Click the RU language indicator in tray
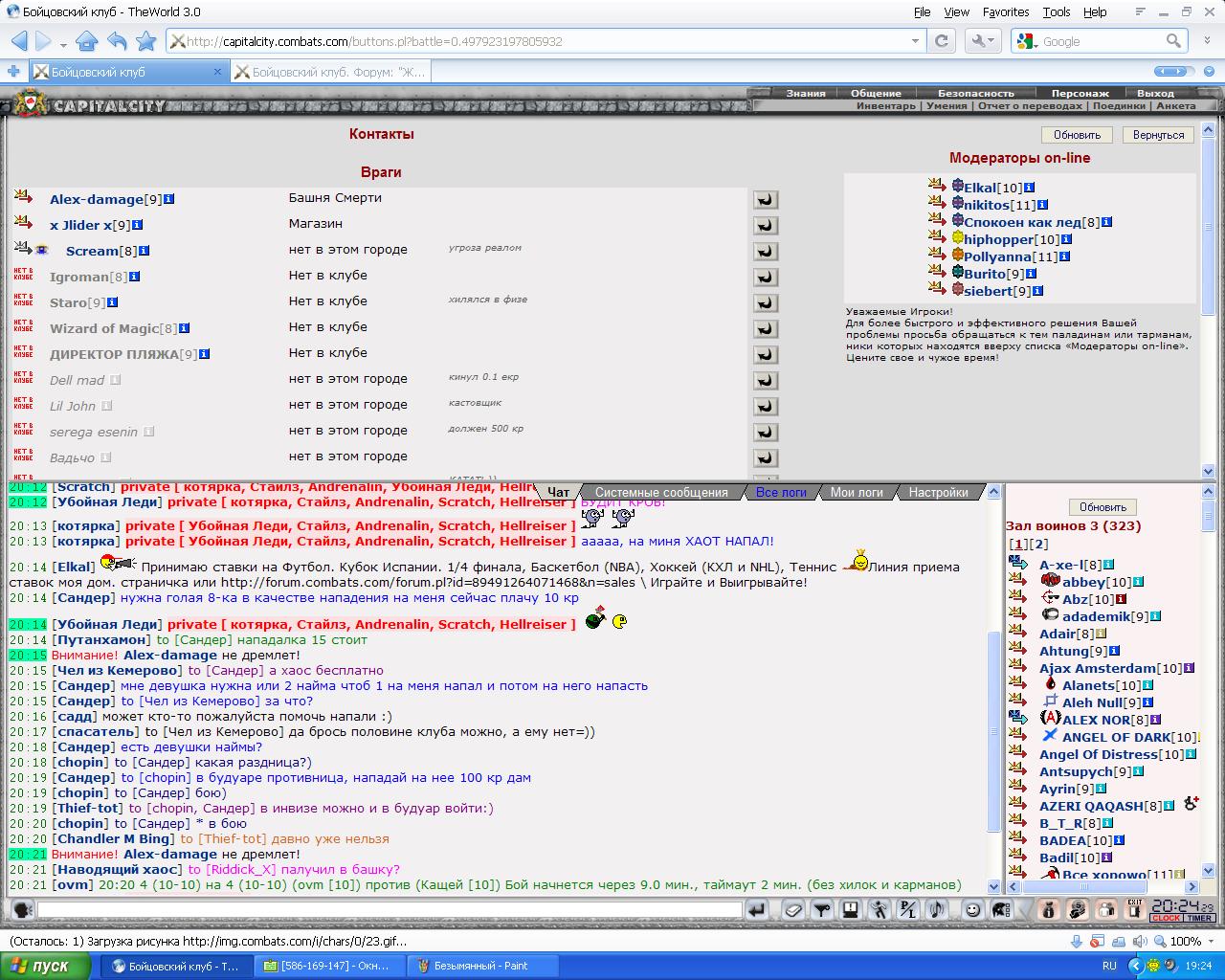 tap(1109, 966)
